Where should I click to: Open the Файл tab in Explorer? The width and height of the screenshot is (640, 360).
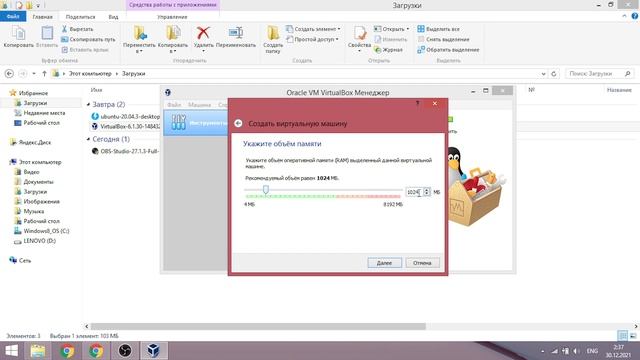click(x=13, y=17)
